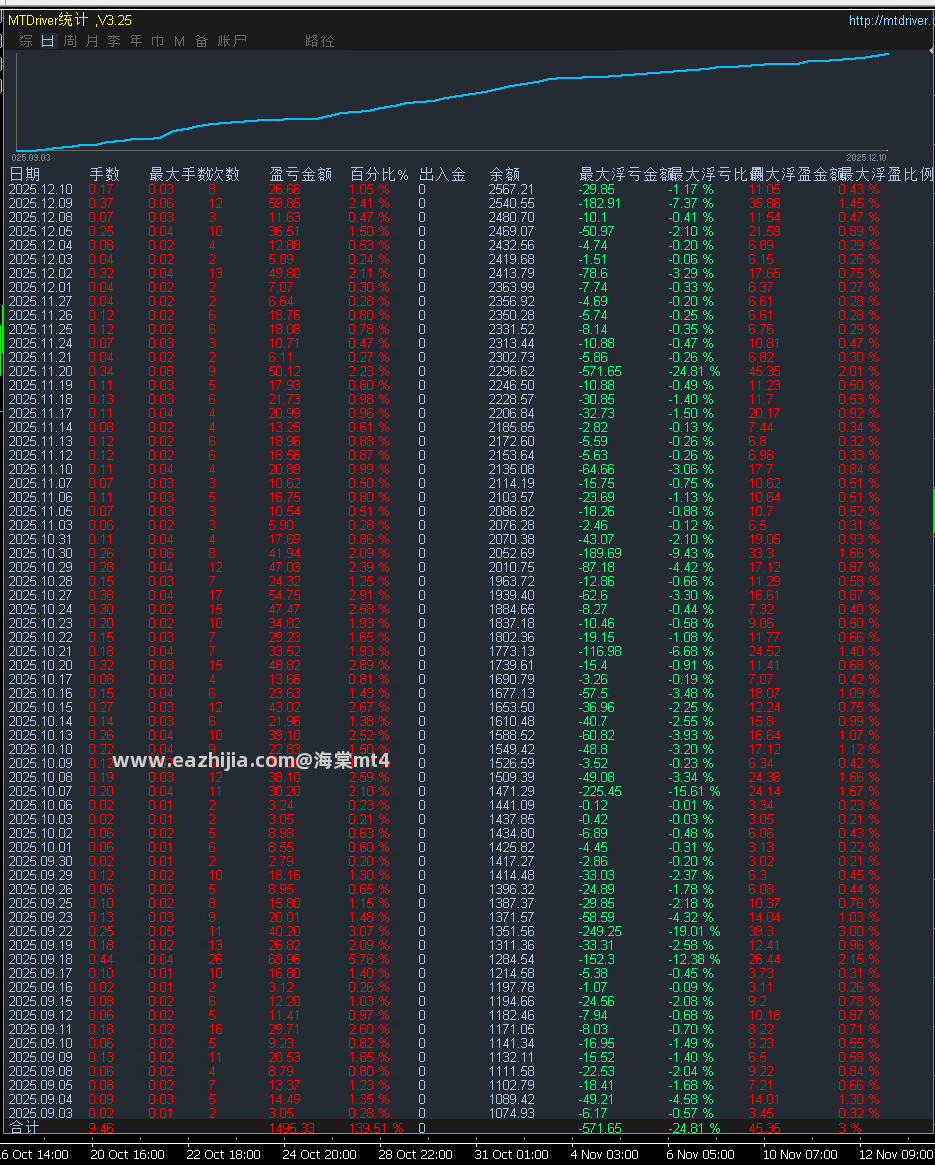Click the blue equity curve chart
935x1165 pixels.
pyautogui.click(x=452, y=102)
